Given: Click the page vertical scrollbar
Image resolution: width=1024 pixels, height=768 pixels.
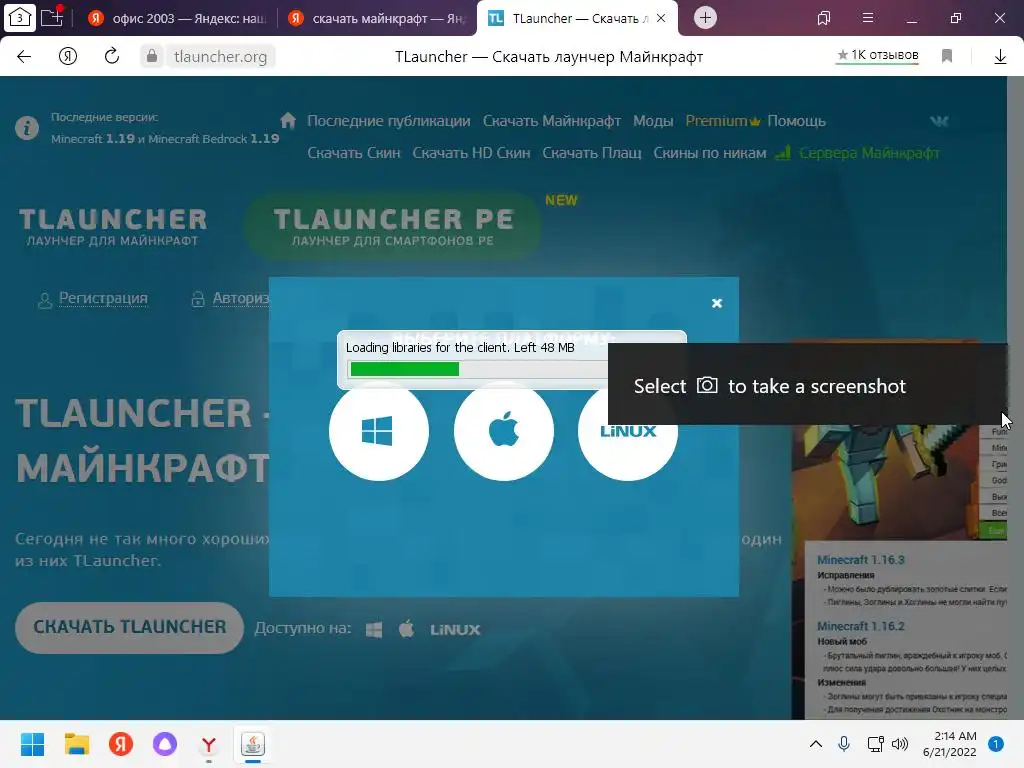Looking at the screenshot, I should coord(1015,397).
